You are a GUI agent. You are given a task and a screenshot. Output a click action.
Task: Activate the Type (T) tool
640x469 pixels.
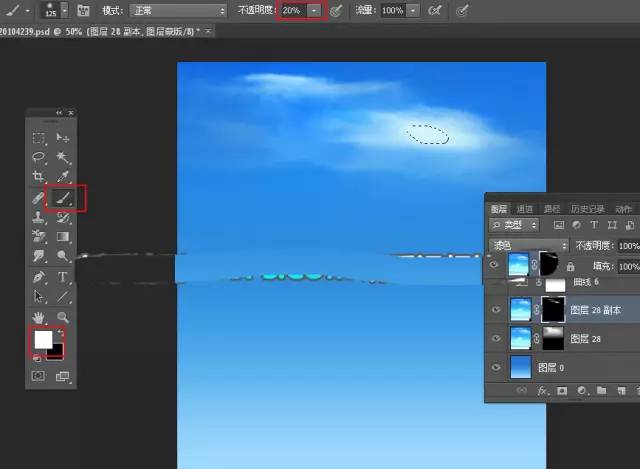(63, 276)
